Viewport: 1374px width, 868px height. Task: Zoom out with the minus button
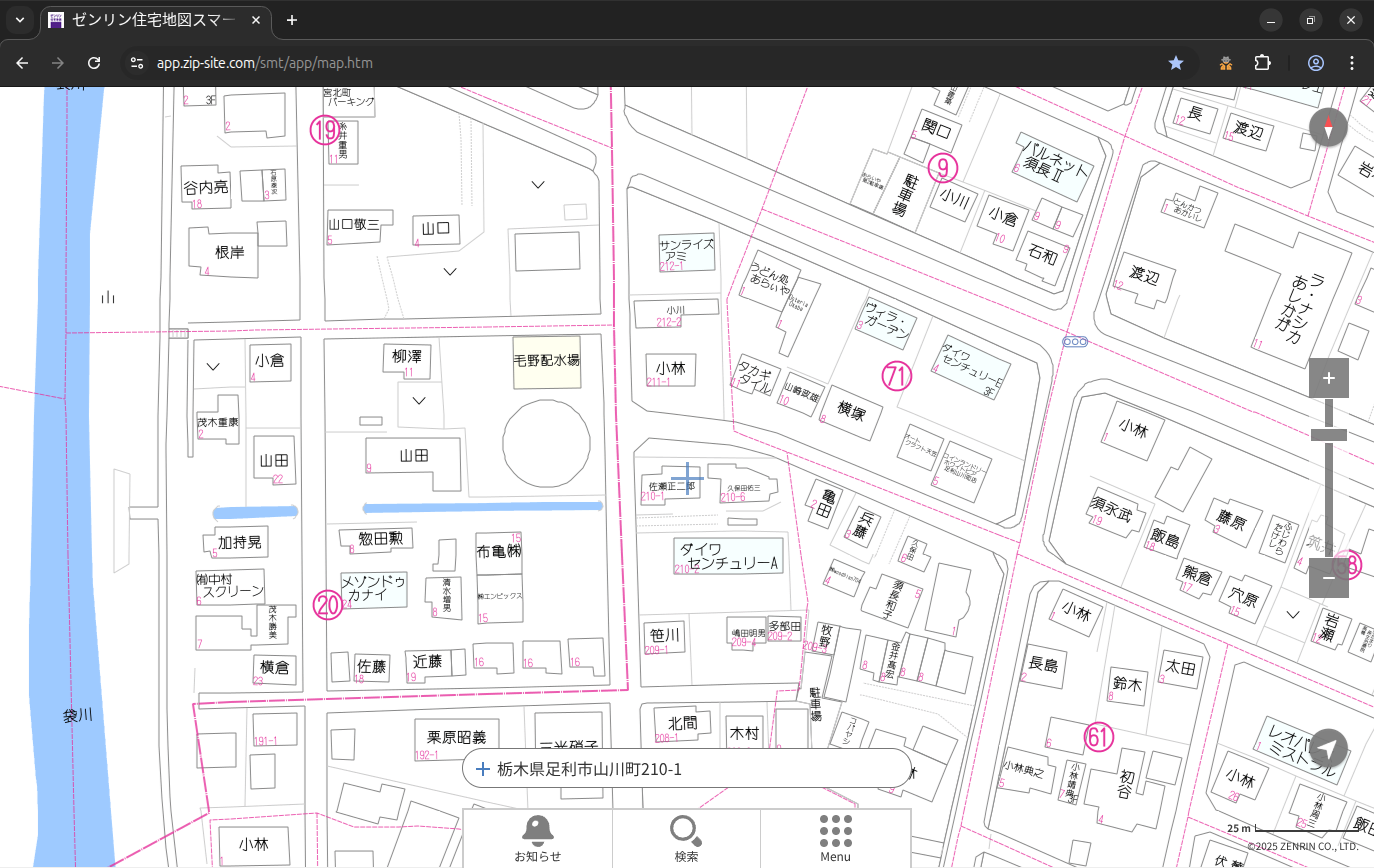point(1328,578)
